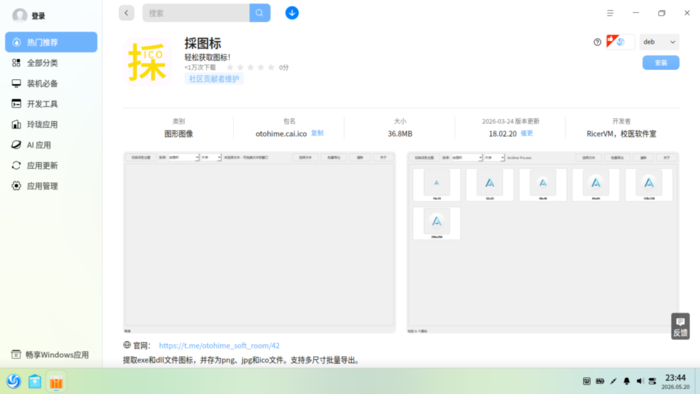Viewport: 700px width, 394px height.
Task: Click the 36.8MB size value
Action: (x=400, y=133)
